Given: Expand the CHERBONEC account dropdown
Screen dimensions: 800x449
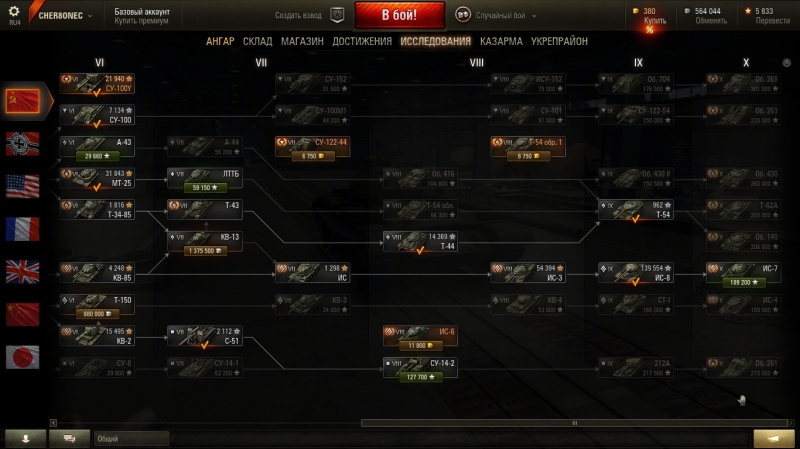Looking at the screenshot, I should (65, 15).
